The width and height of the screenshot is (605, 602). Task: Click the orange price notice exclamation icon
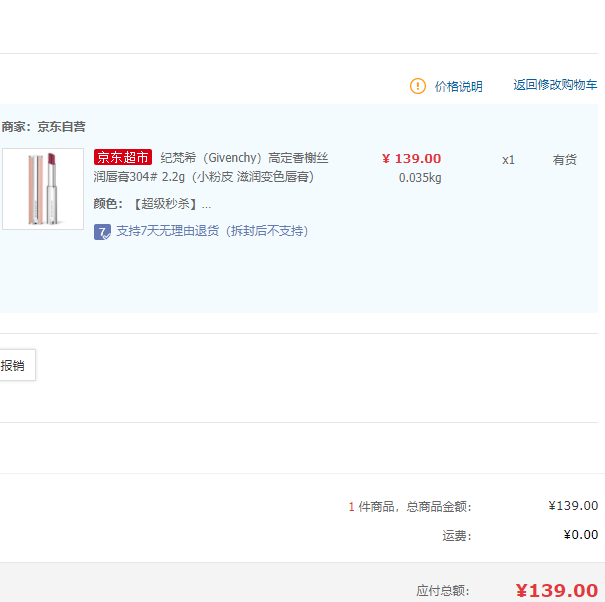point(417,86)
